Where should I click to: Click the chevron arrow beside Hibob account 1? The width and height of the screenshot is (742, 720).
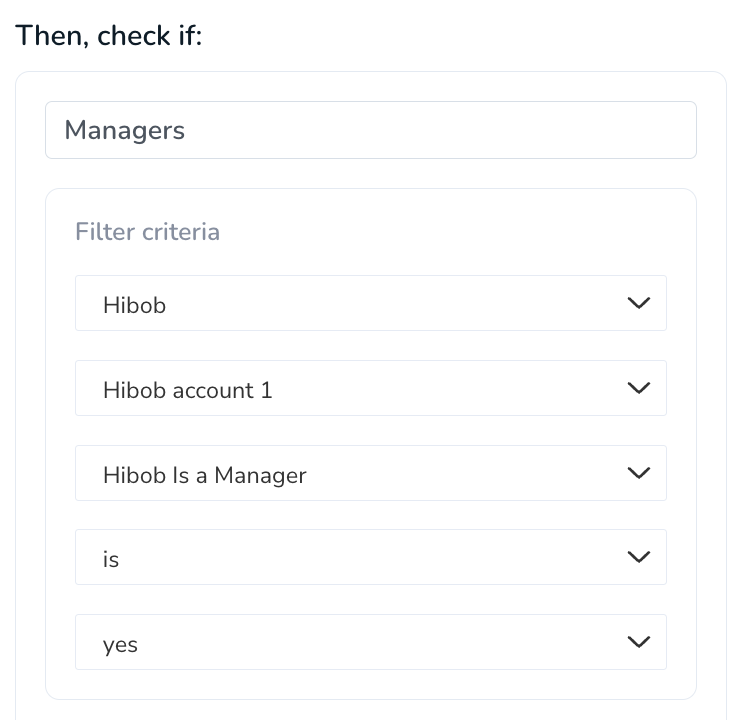pyautogui.click(x=638, y=388)
